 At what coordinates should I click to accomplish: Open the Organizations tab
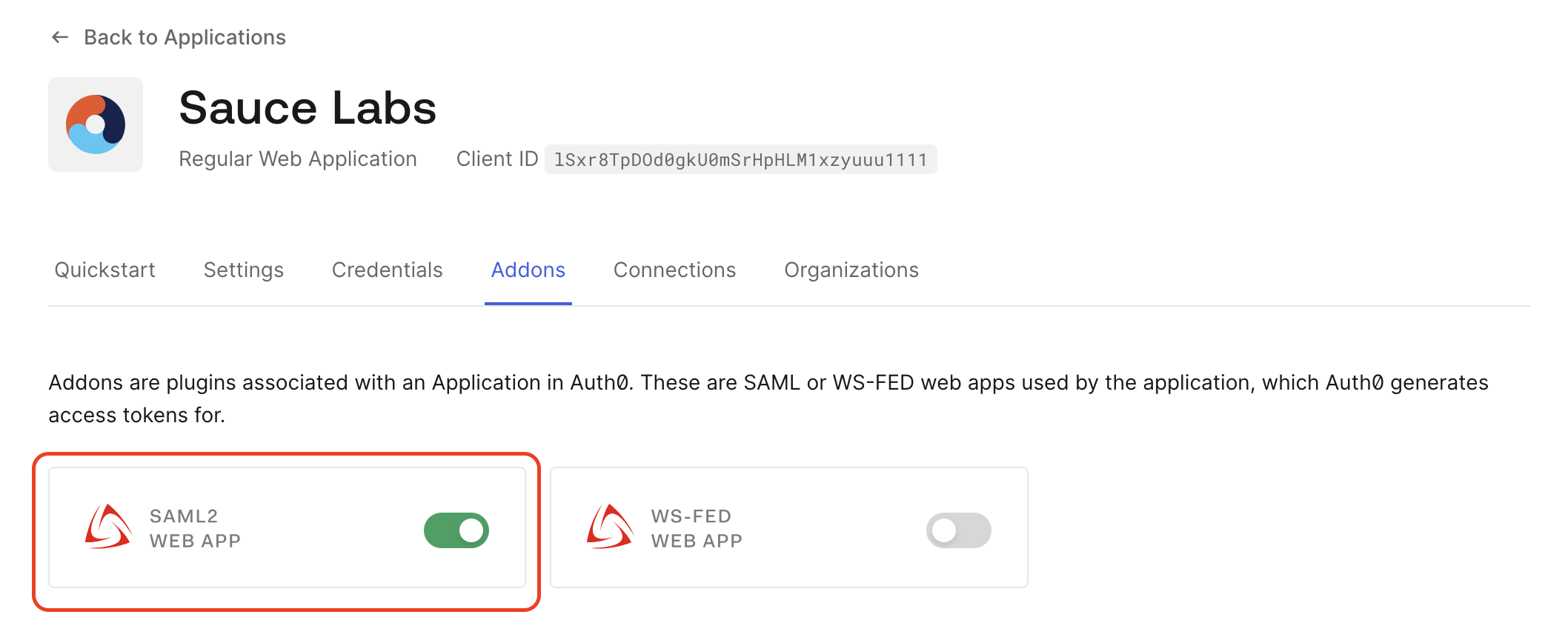tap(851, 270)
